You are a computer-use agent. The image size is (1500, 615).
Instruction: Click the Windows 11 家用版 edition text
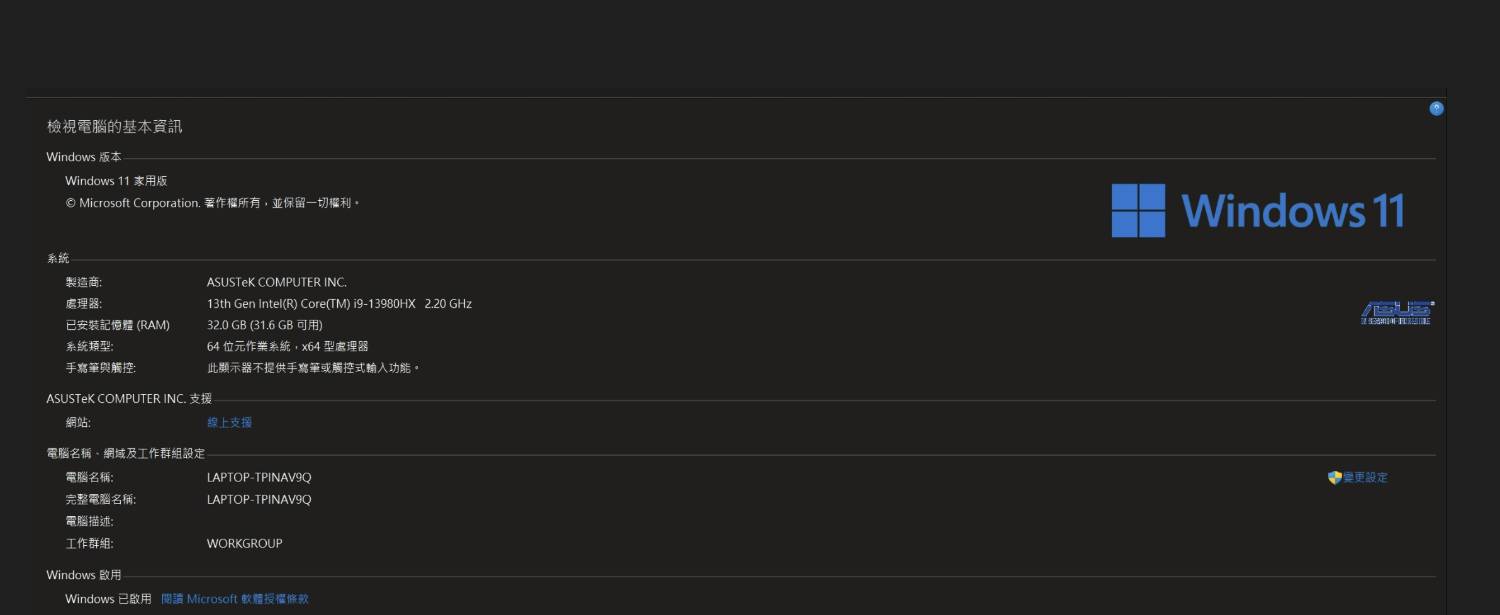tap(116, 181)
